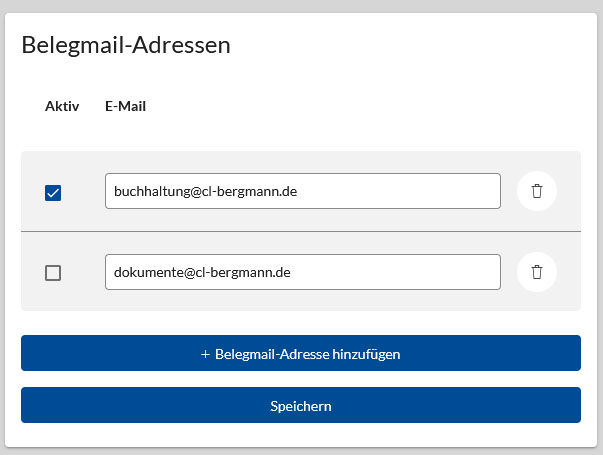Viewport: 603px width, 455px height.
Task: Click the plus icon on the add-address button
Action: 205,354
